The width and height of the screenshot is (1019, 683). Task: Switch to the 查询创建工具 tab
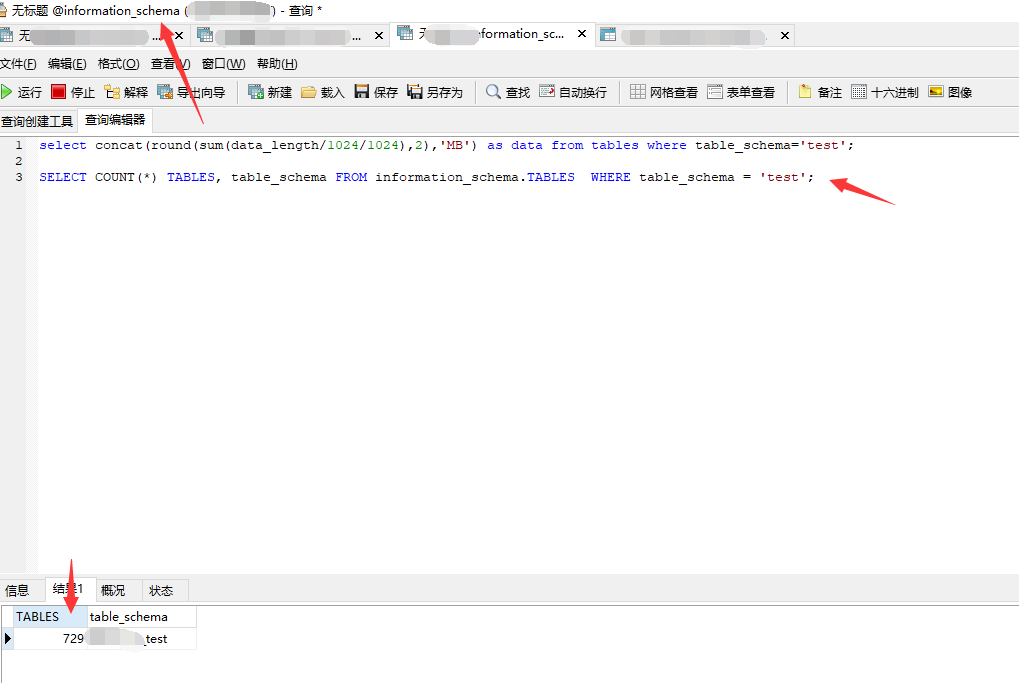[x=37, y=122]
